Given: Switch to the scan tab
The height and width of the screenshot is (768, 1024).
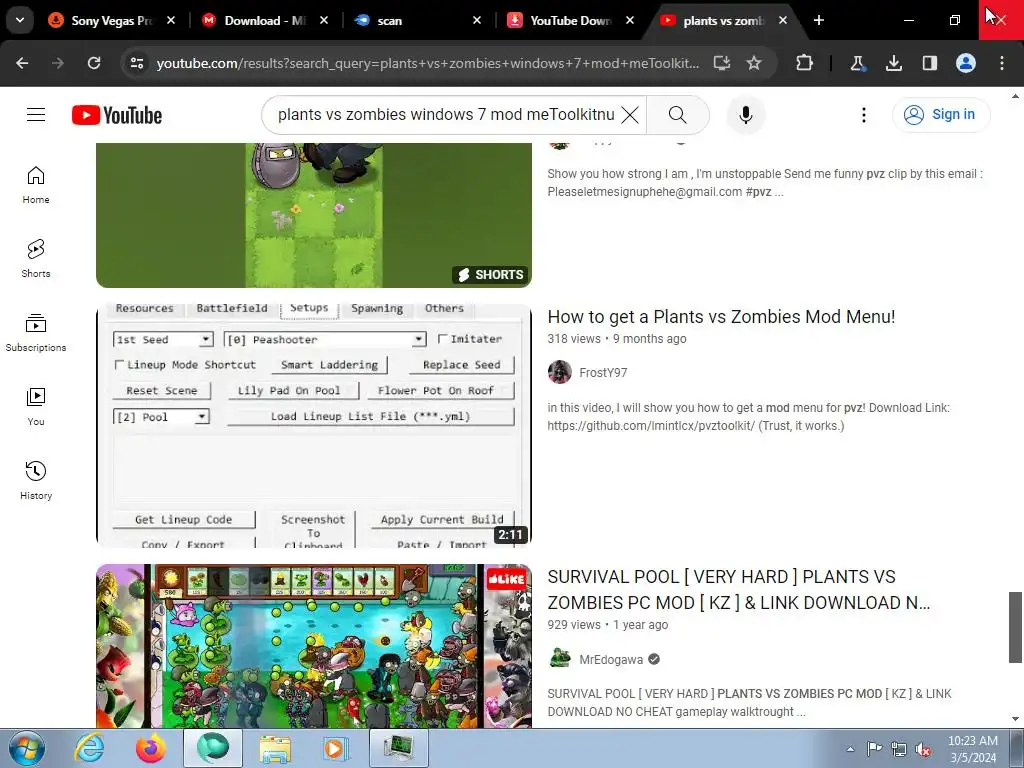Looking at the screenshot, I should 418,20.
